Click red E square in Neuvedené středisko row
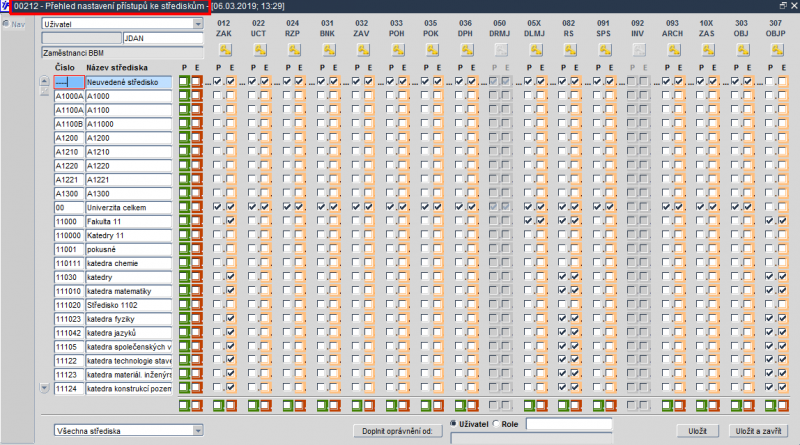 click(196, 82)
